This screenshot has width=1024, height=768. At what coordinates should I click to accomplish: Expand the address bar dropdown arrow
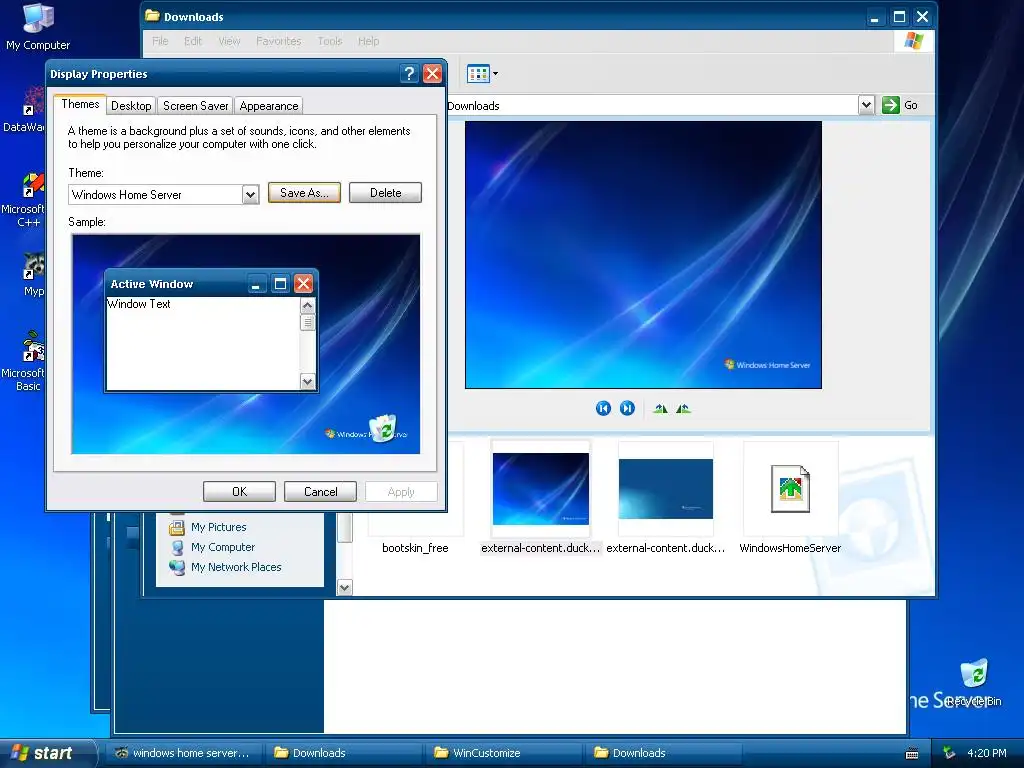[x=866, y=105]
